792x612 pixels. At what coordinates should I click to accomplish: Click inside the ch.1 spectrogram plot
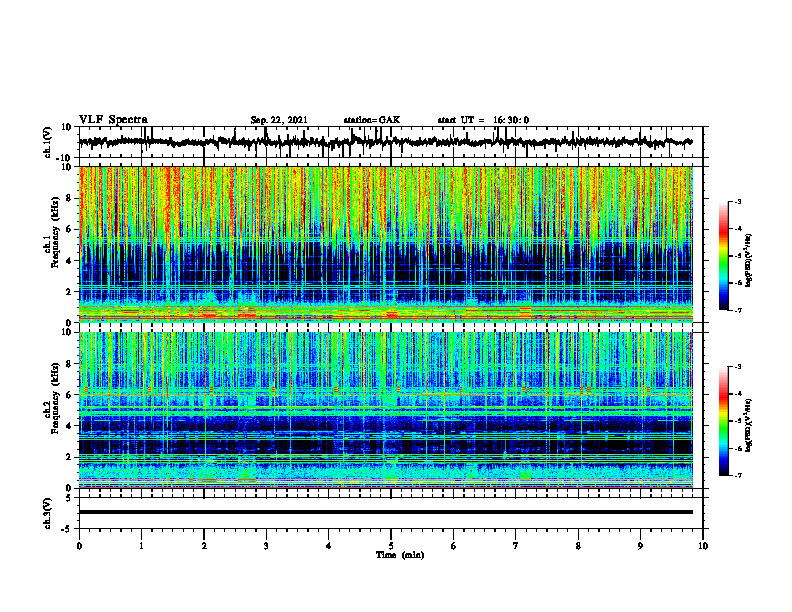pos(386,244)
